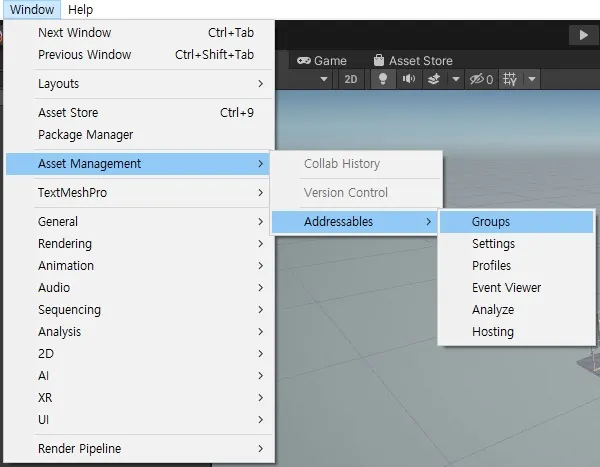Open Addressables Groups window
The image size is (600, 467).
tap(517, 222)
